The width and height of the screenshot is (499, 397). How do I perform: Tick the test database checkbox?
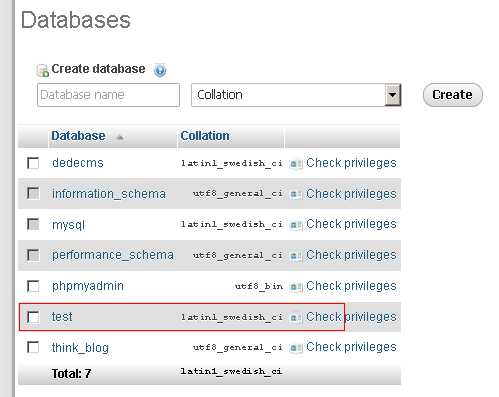click(33, 317)
